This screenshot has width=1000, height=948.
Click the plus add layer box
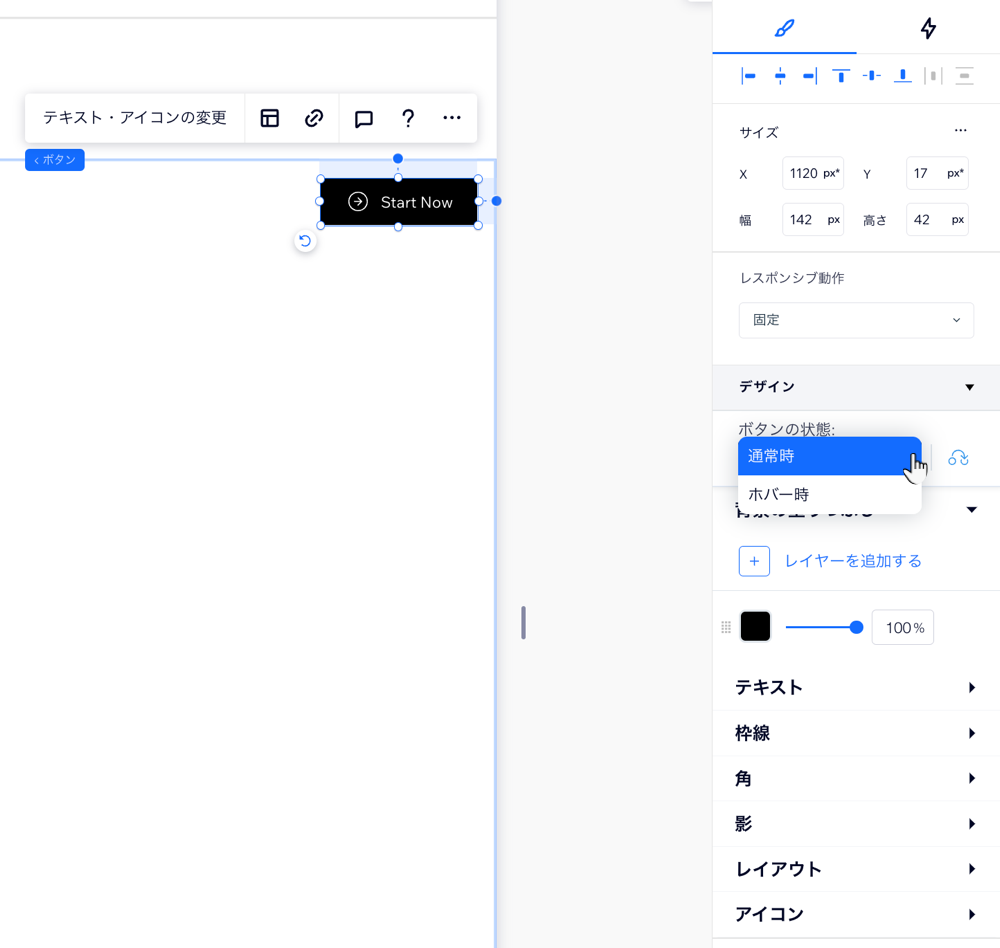(x=754, y=561)
